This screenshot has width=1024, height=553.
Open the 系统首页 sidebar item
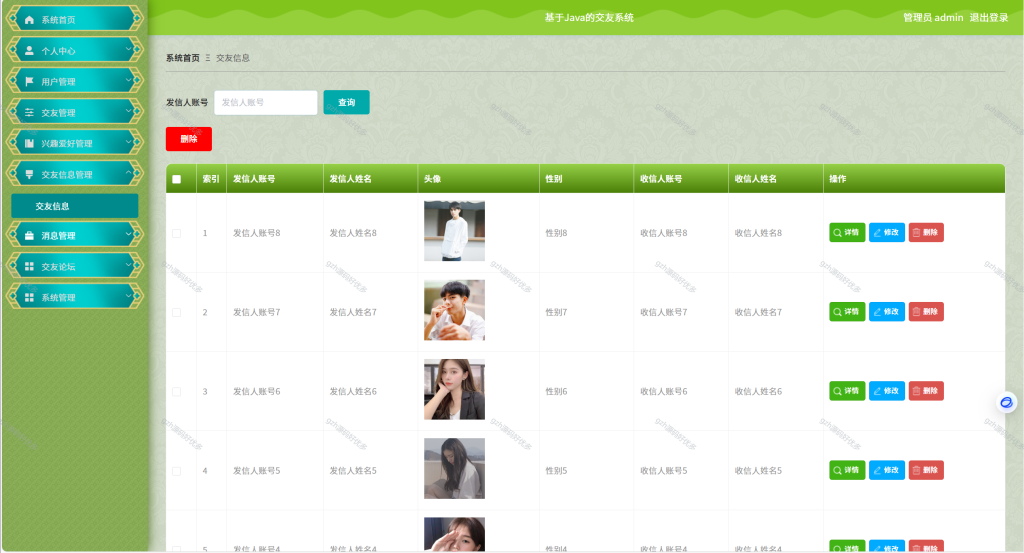tap(74, 19)
